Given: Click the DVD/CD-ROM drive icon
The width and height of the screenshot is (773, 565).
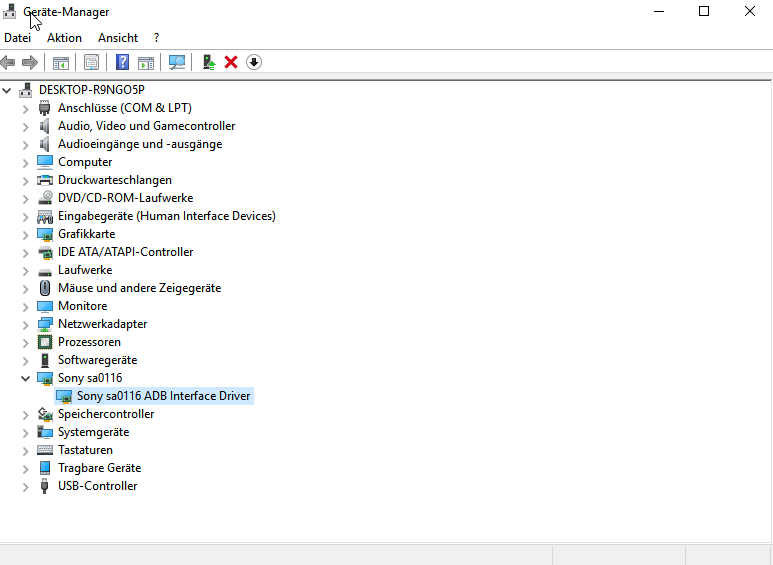Looking at the screenshot, I should coord(45,198).
